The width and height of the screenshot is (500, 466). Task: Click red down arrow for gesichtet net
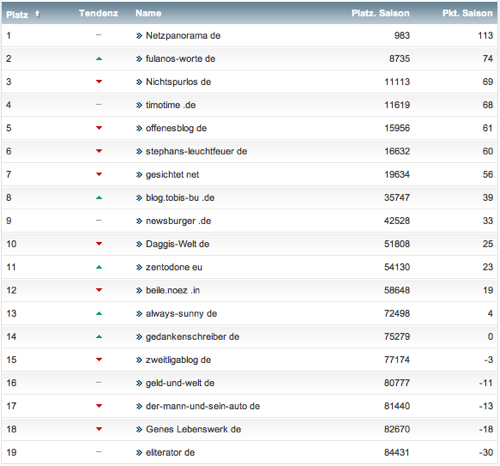tap(99, 174)
